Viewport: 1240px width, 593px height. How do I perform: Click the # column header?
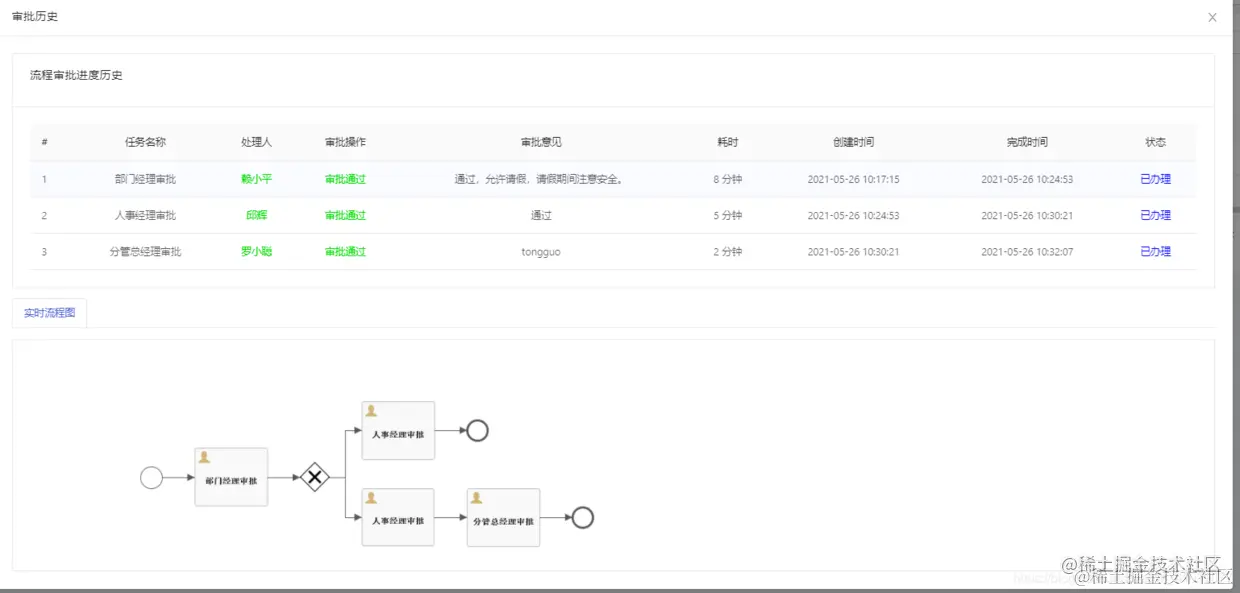44,142
